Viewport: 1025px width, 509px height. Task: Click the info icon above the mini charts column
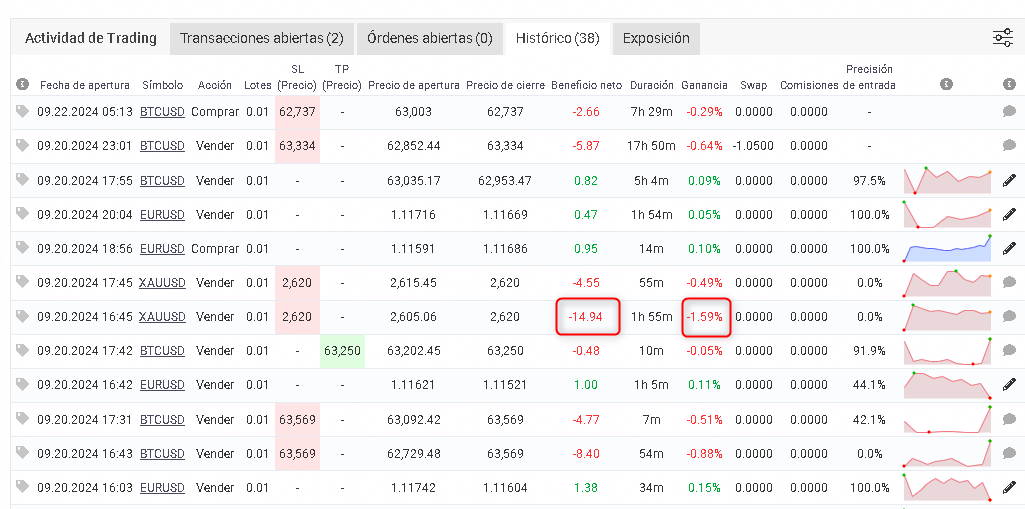click(x=946, y=84)
